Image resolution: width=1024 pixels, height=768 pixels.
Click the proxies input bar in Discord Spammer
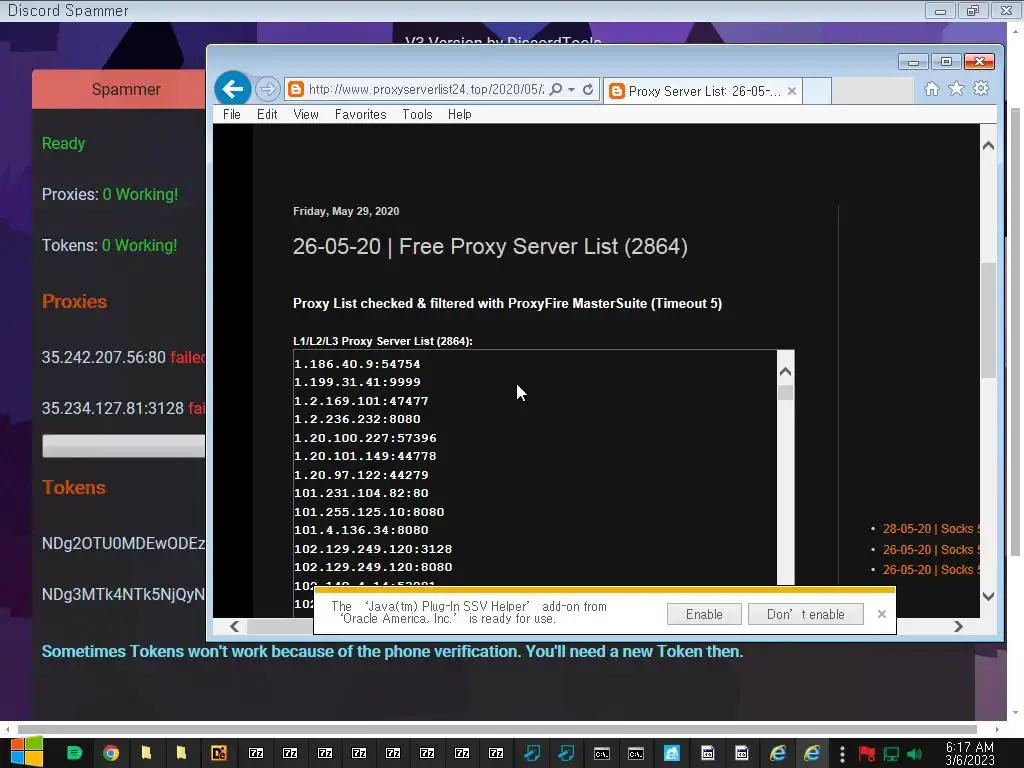pyautogui.click(x=123, y=446)
